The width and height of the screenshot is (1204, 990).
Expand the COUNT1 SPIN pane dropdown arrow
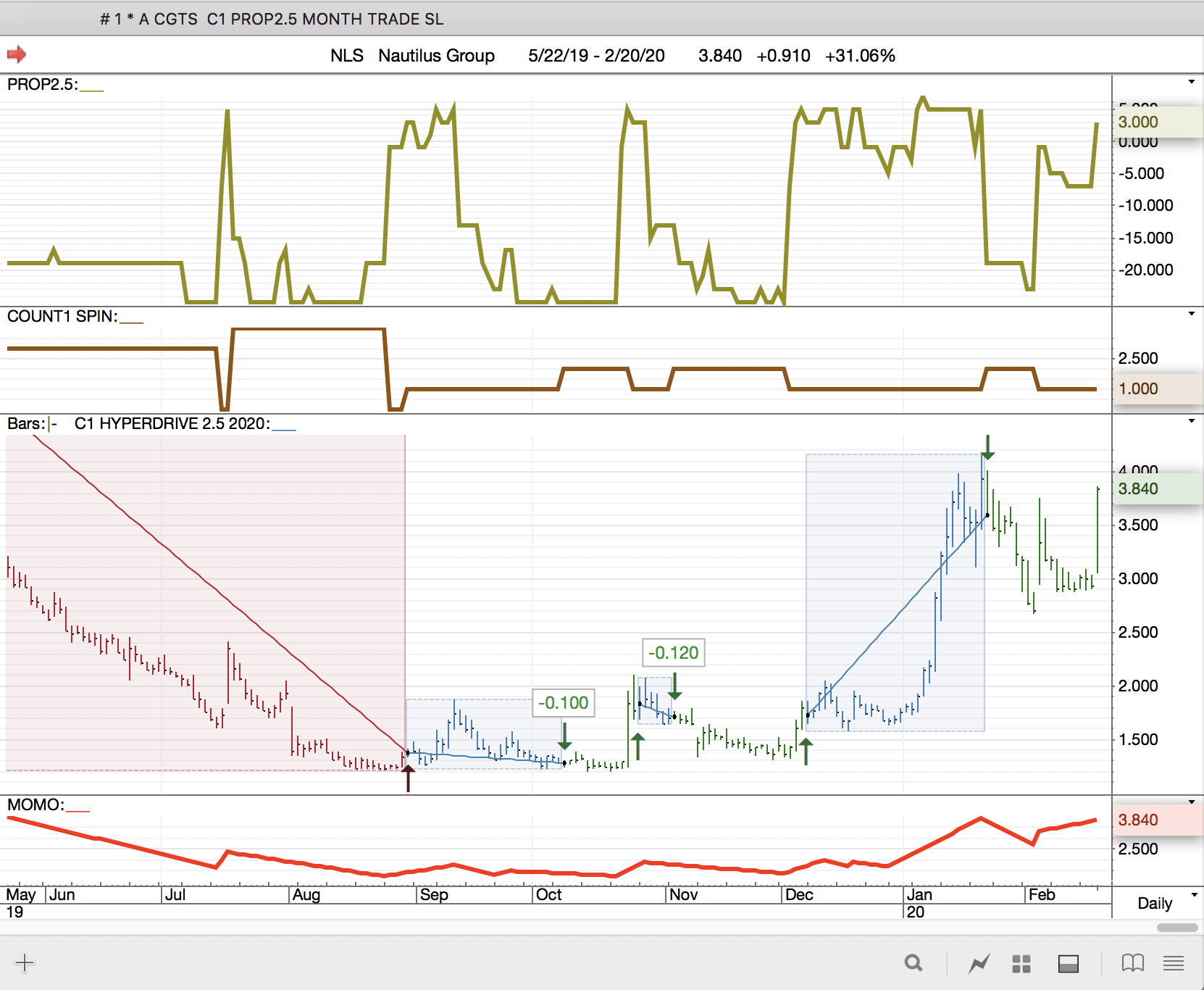1192,314
